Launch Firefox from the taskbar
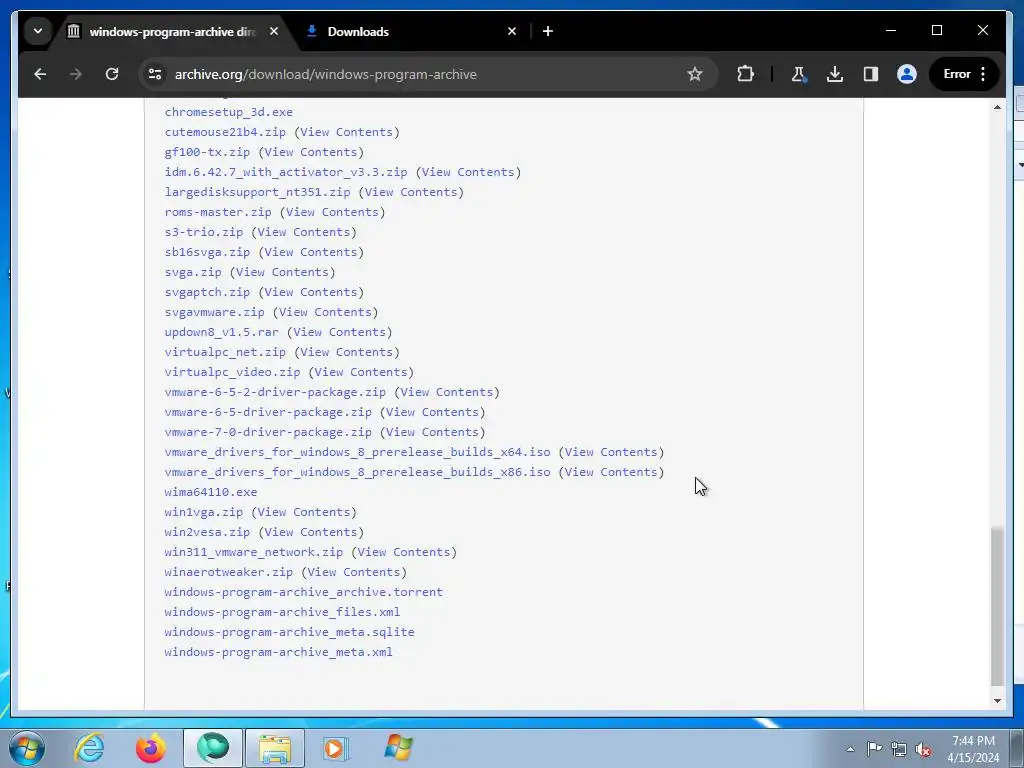Image resolution: width=1024 pixels, height=768 pixels. [x=150, y=748]
